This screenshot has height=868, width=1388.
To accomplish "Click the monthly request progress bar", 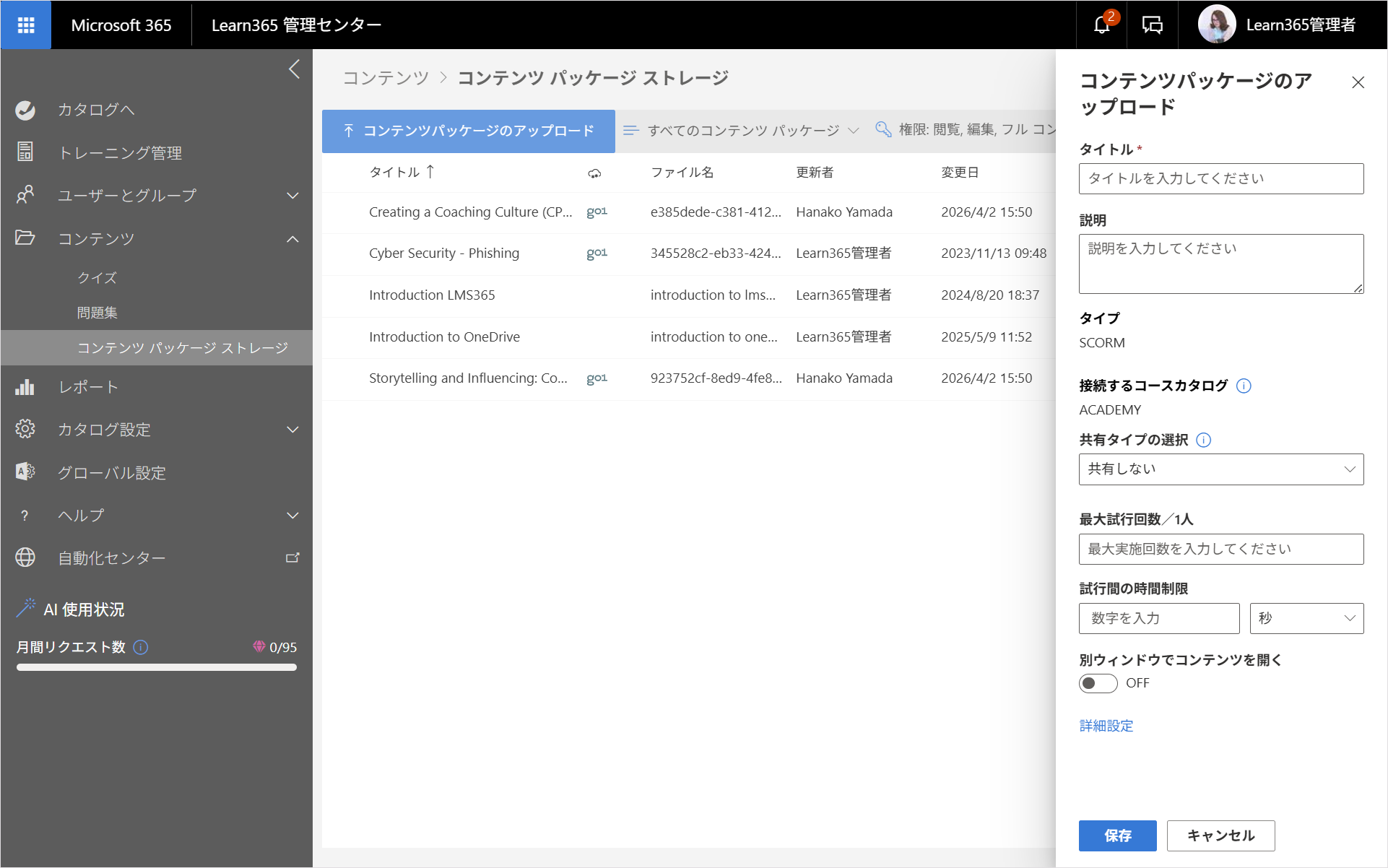I will 157,667.
